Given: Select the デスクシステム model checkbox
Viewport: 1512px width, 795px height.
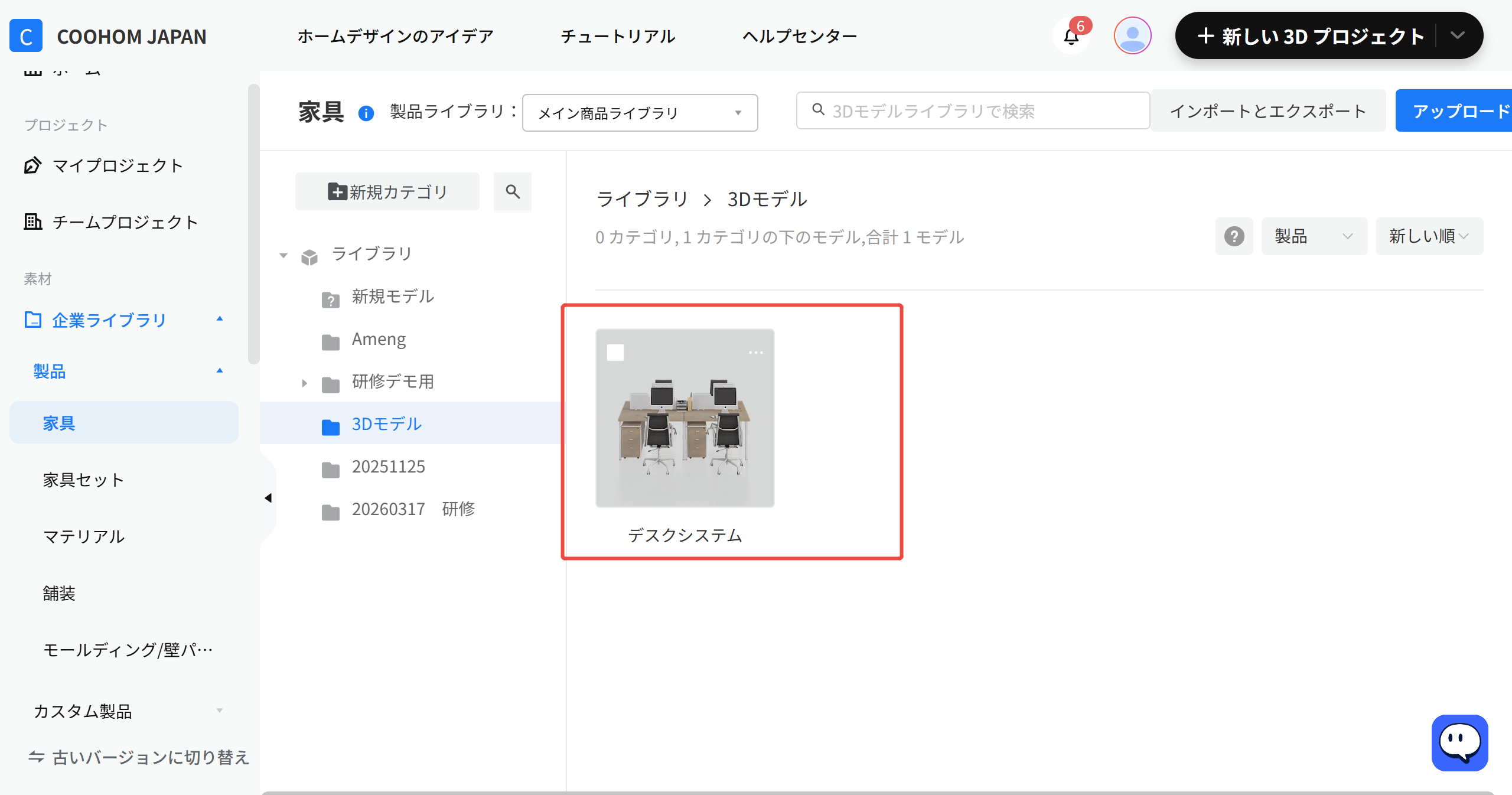Looking at the screenshot, I should [x=615, y=353].
